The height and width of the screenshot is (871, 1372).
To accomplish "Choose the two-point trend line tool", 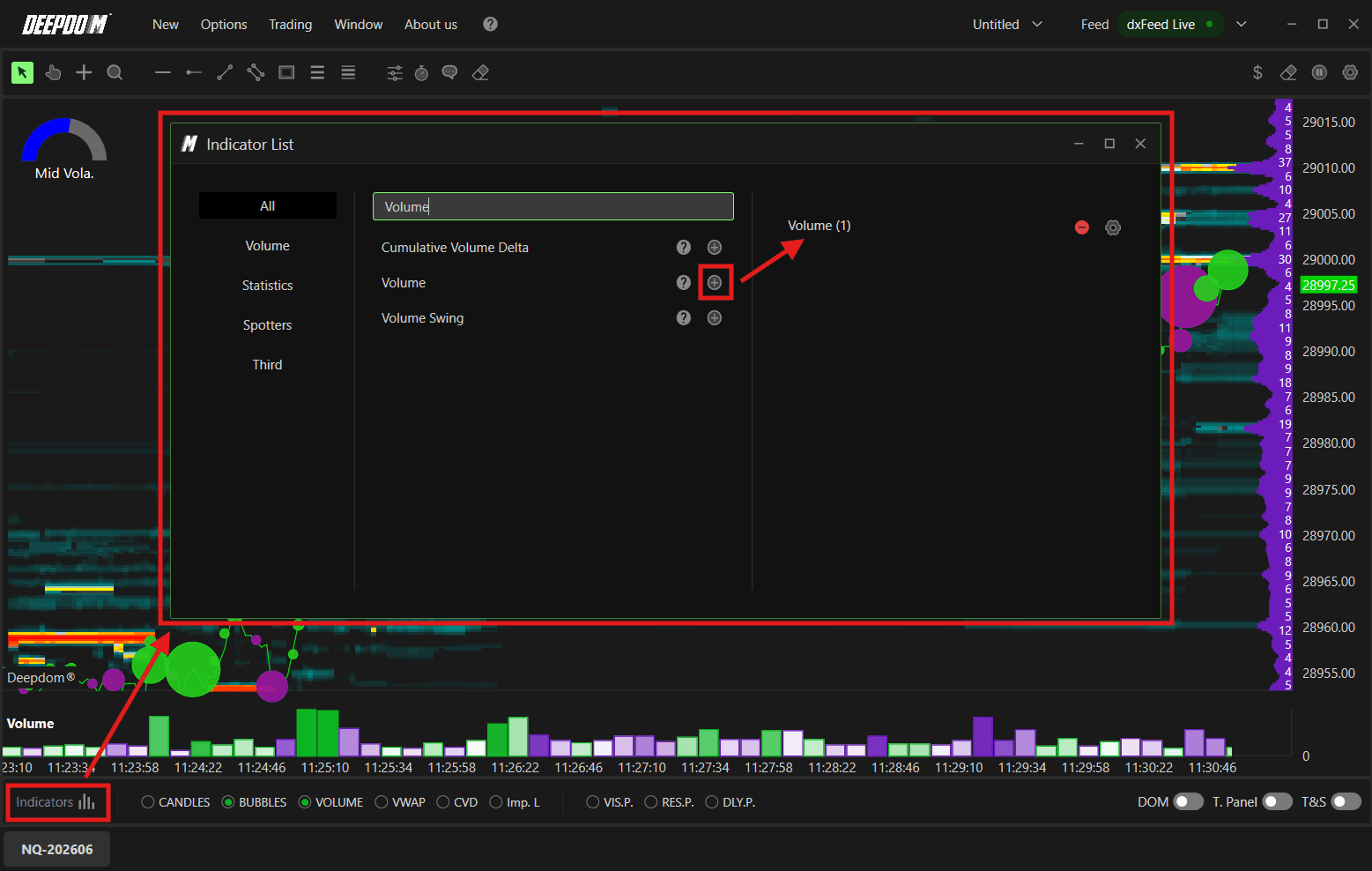I will point(225,72).
